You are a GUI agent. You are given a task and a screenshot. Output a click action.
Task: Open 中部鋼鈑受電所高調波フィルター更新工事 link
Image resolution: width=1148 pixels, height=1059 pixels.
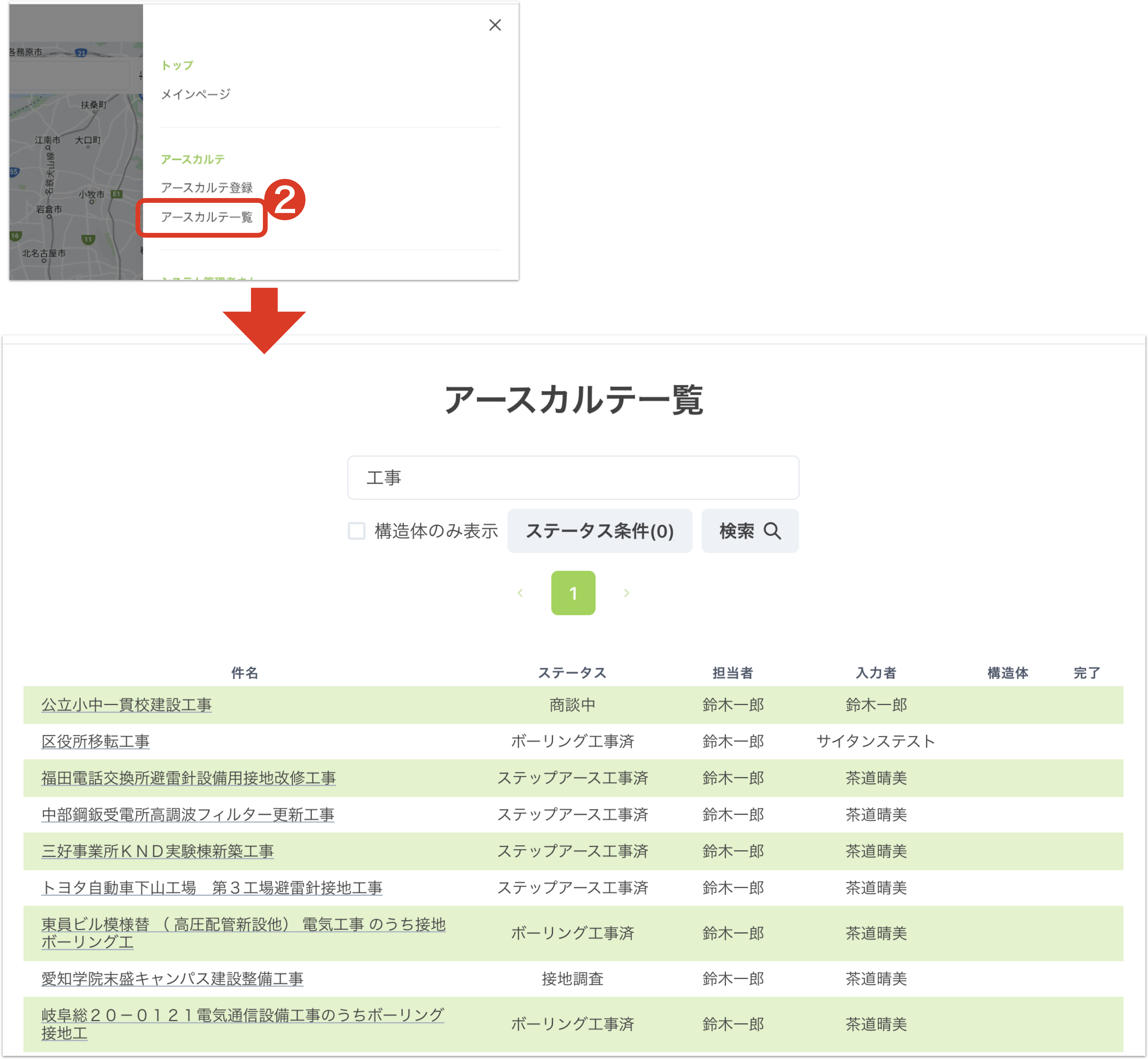(188, 814)
